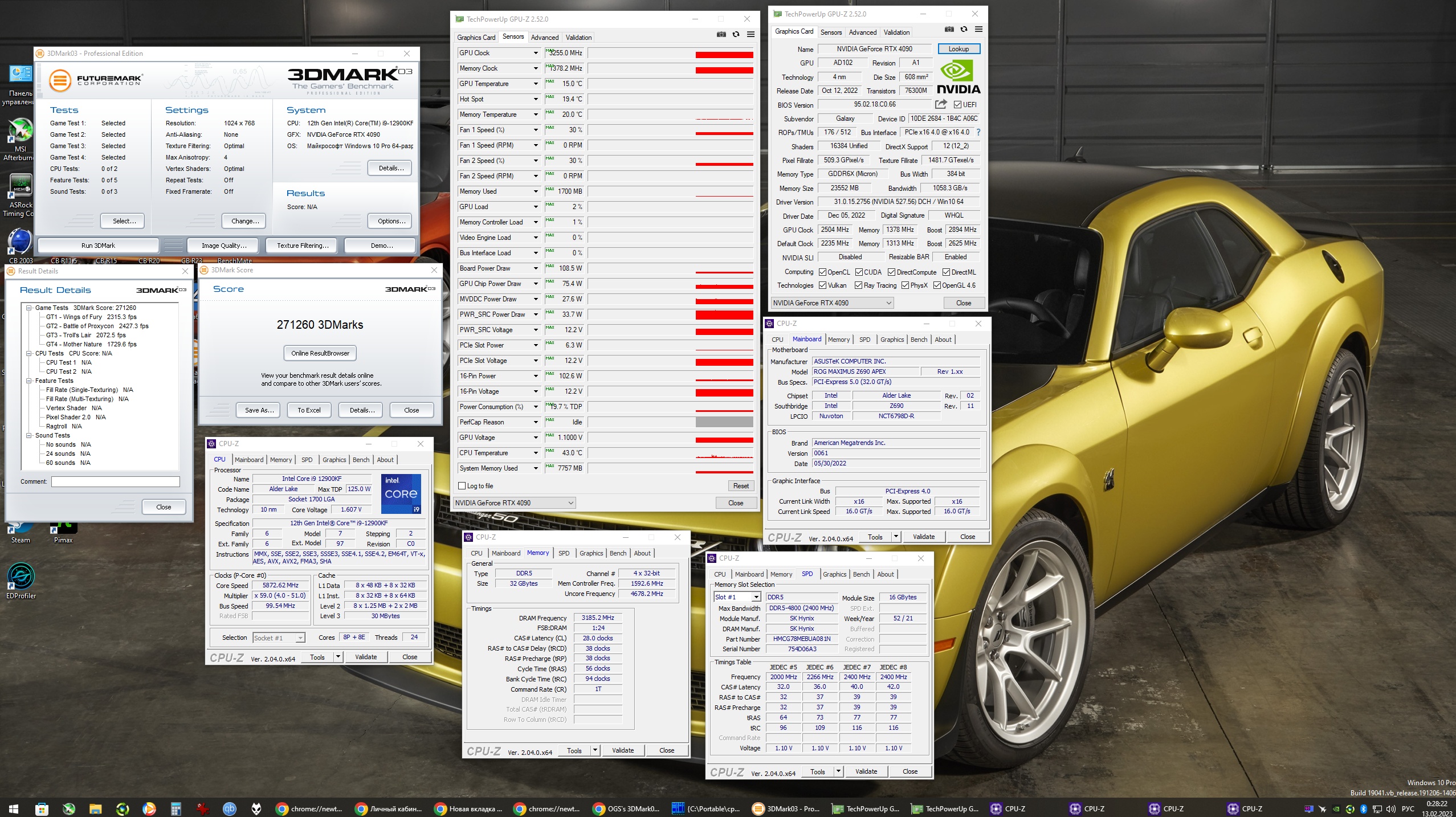Collapse Sound Tests tree node
This screenshot has width=1456, height=817.
28,435
